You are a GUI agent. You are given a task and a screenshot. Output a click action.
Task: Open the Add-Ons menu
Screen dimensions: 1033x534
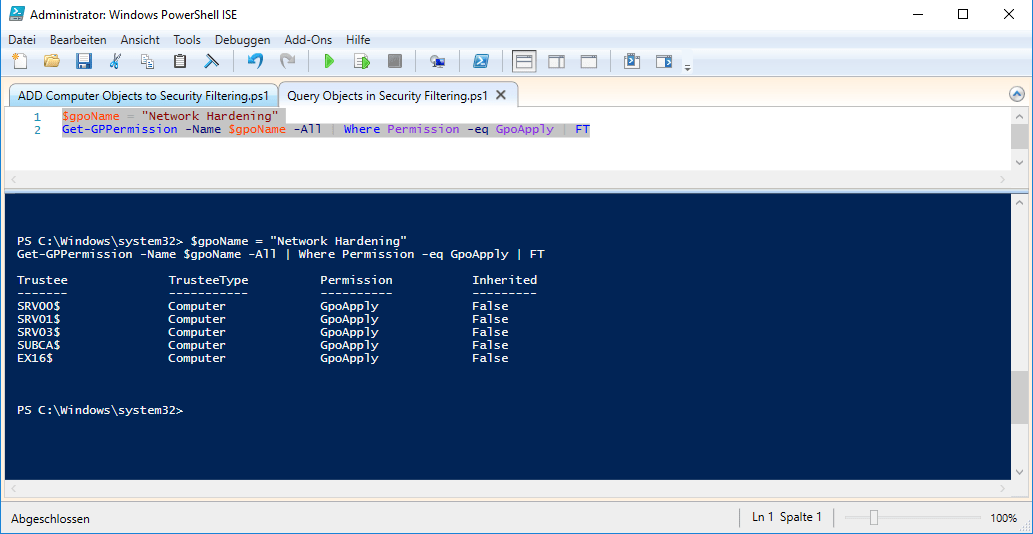click(309, 40)
